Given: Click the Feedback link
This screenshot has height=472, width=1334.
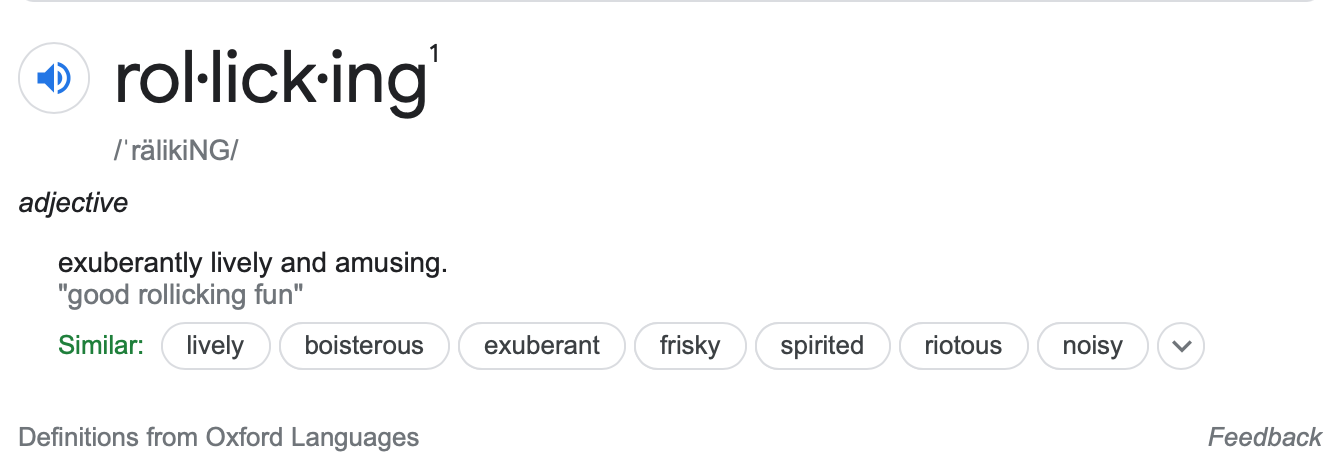Looking at the screenshot, I should pos(1265,437).
